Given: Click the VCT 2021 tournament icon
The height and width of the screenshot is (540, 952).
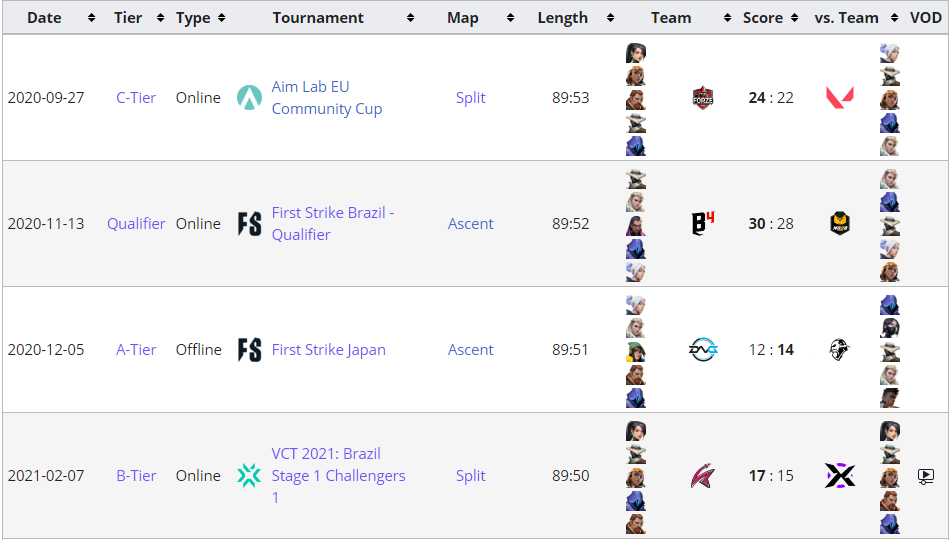Looking at the screenshot, I should [x=249, y=476].
